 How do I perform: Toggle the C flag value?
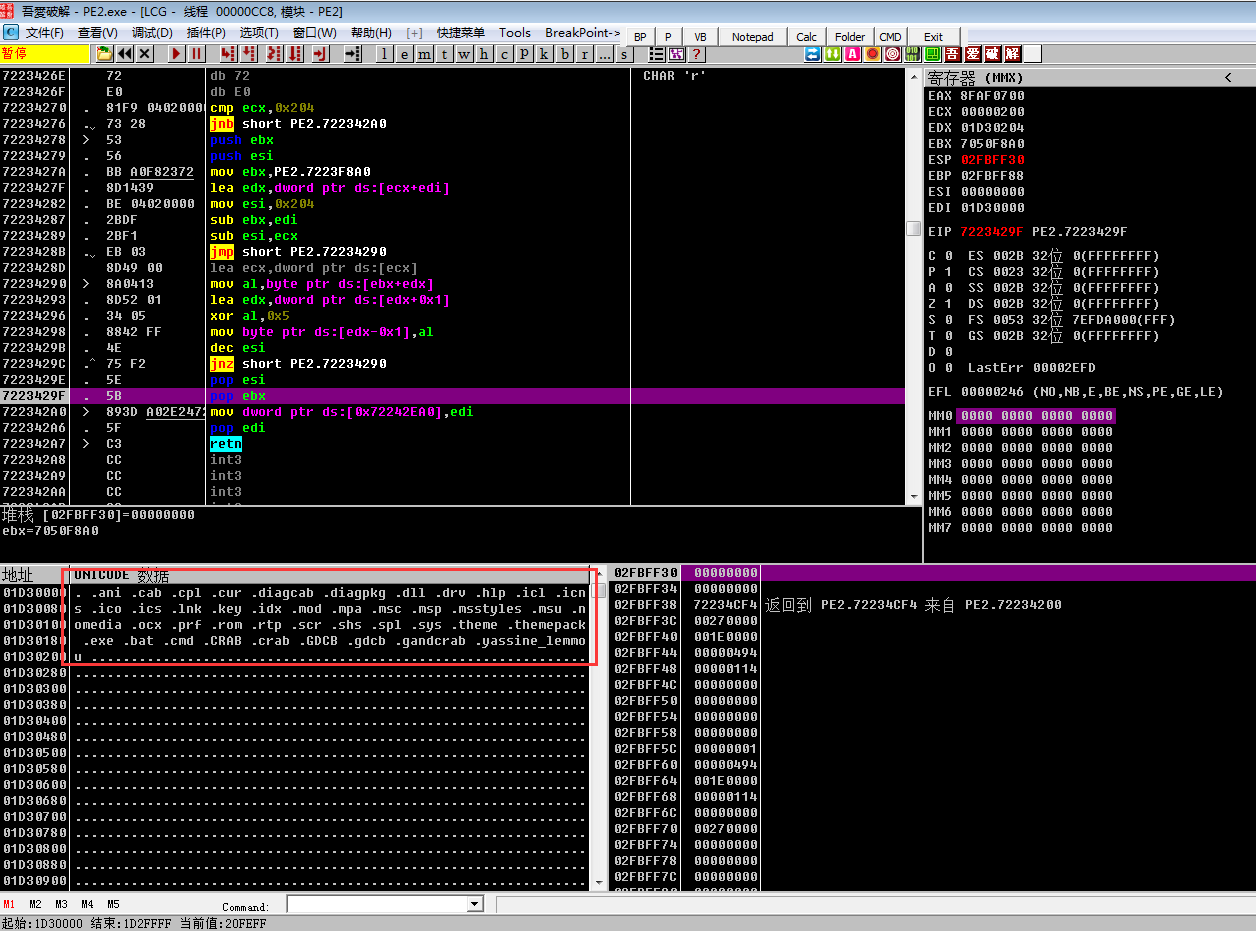click(949, 256)
